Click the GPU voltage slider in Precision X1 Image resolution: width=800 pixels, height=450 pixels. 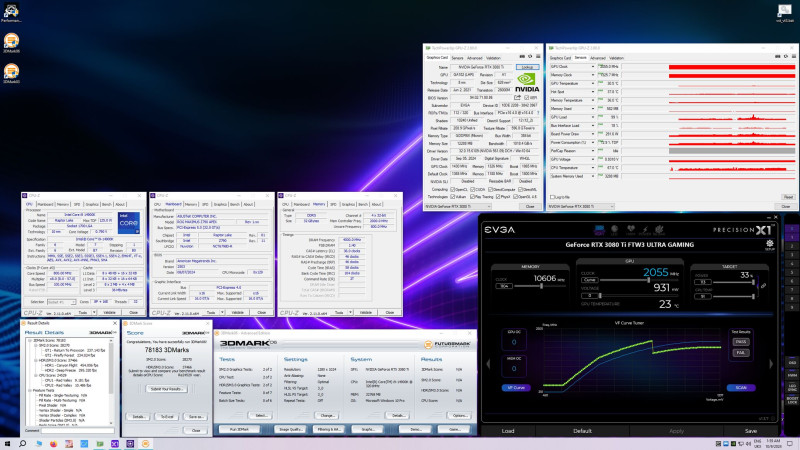coord(637,296)
